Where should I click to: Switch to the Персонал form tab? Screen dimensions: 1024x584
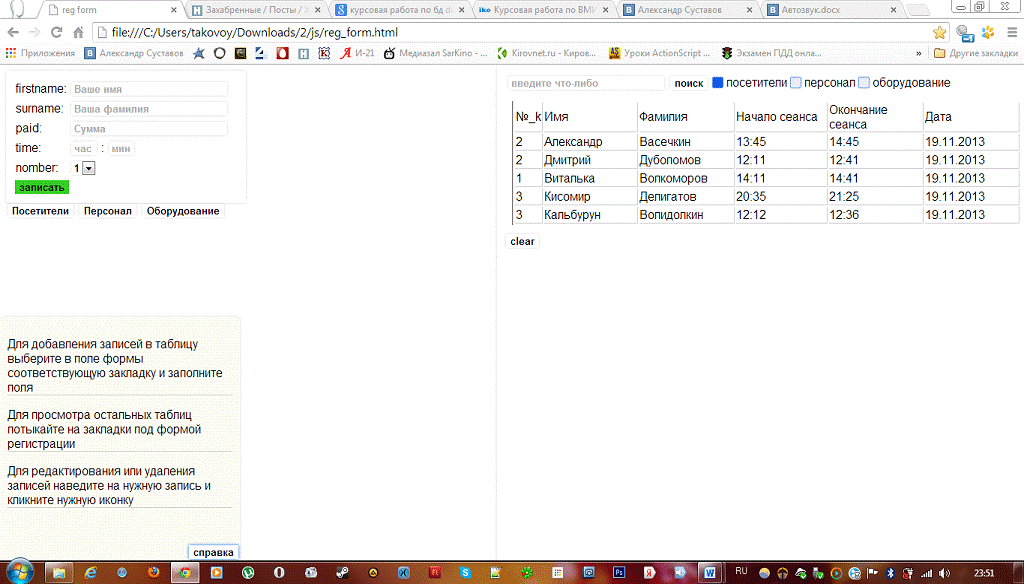point(108,211)
